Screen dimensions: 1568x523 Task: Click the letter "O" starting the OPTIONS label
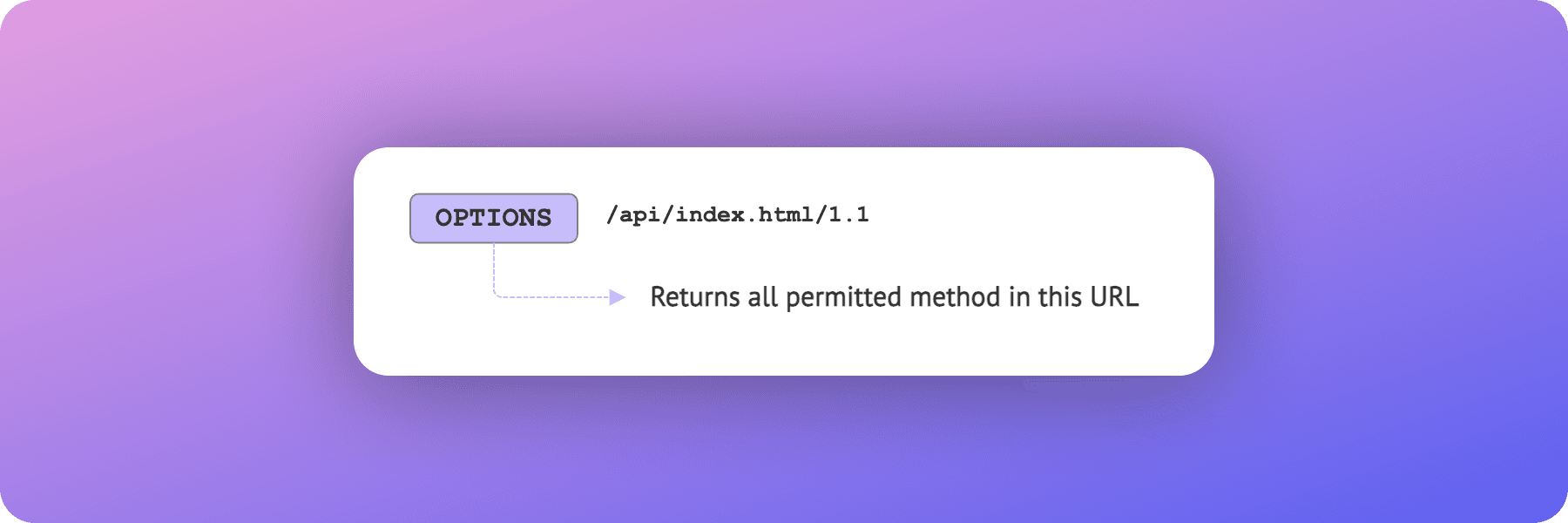[x=443, y=218]
